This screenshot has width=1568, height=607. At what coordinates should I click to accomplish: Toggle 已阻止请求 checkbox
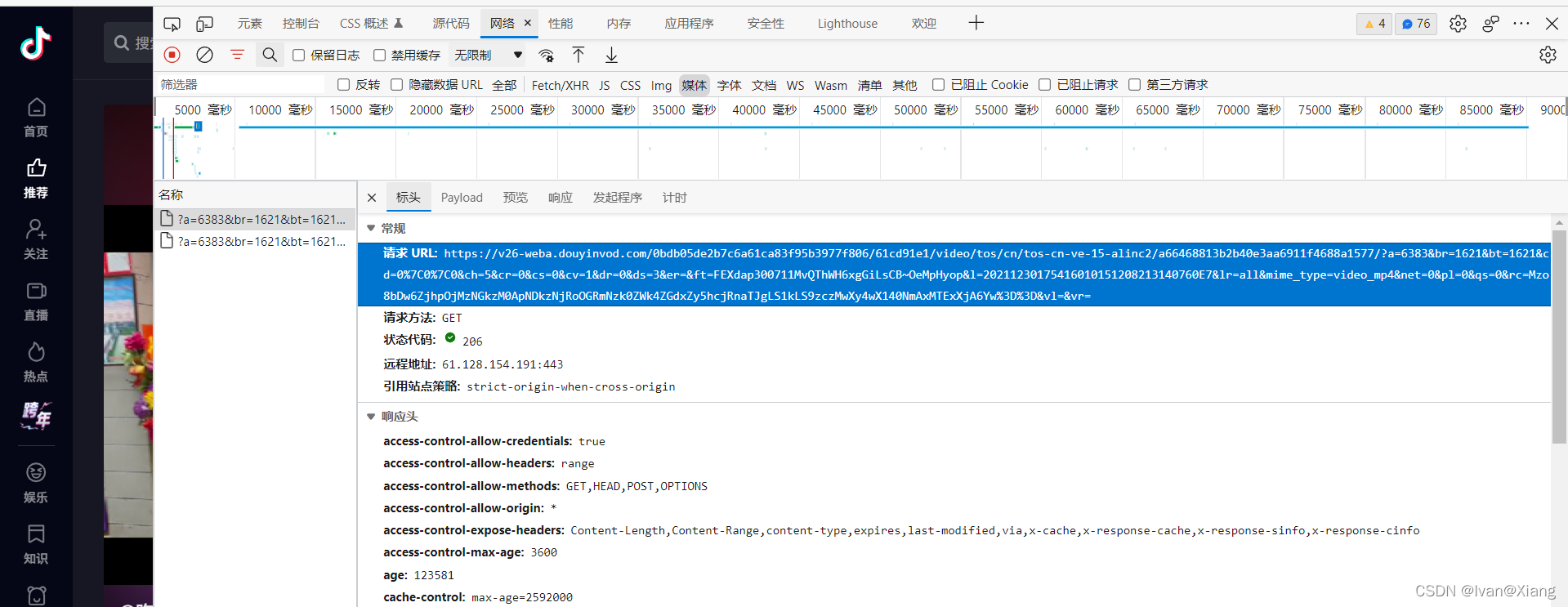click(1044, 84)
